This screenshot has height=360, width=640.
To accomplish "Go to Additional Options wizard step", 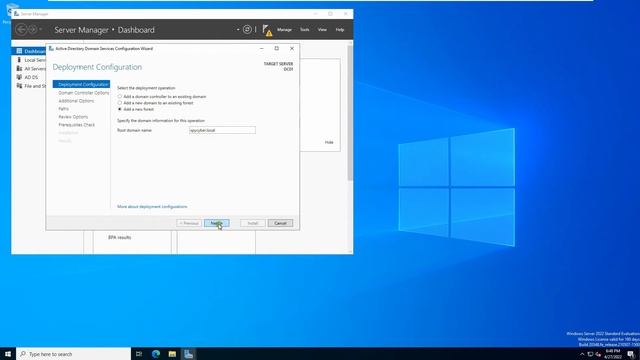I will [x=76, y=101].
